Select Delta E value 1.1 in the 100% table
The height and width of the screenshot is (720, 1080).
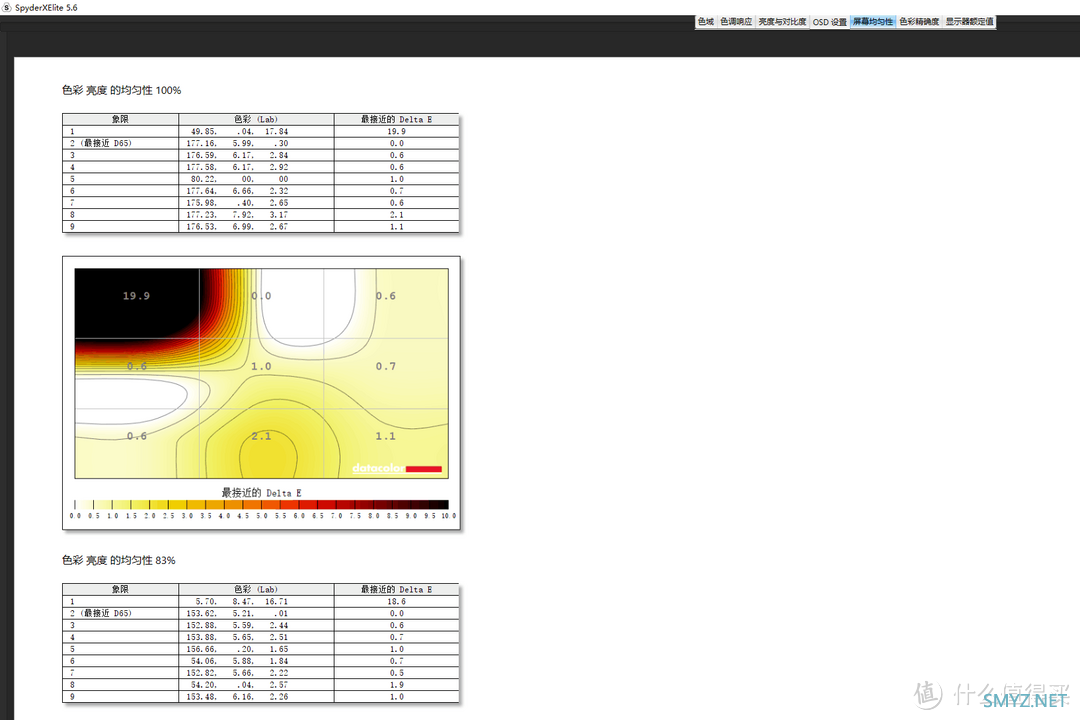click(397, 227)
